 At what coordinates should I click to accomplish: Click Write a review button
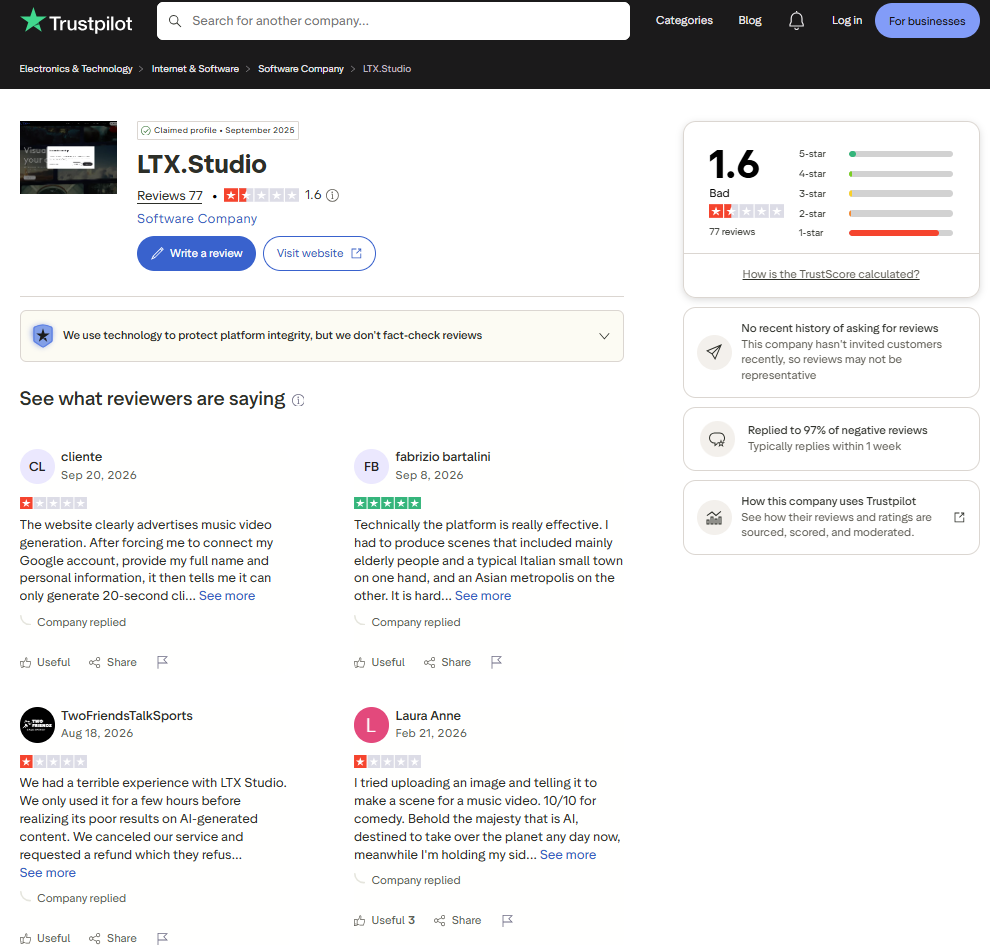(x=196, y=254)
